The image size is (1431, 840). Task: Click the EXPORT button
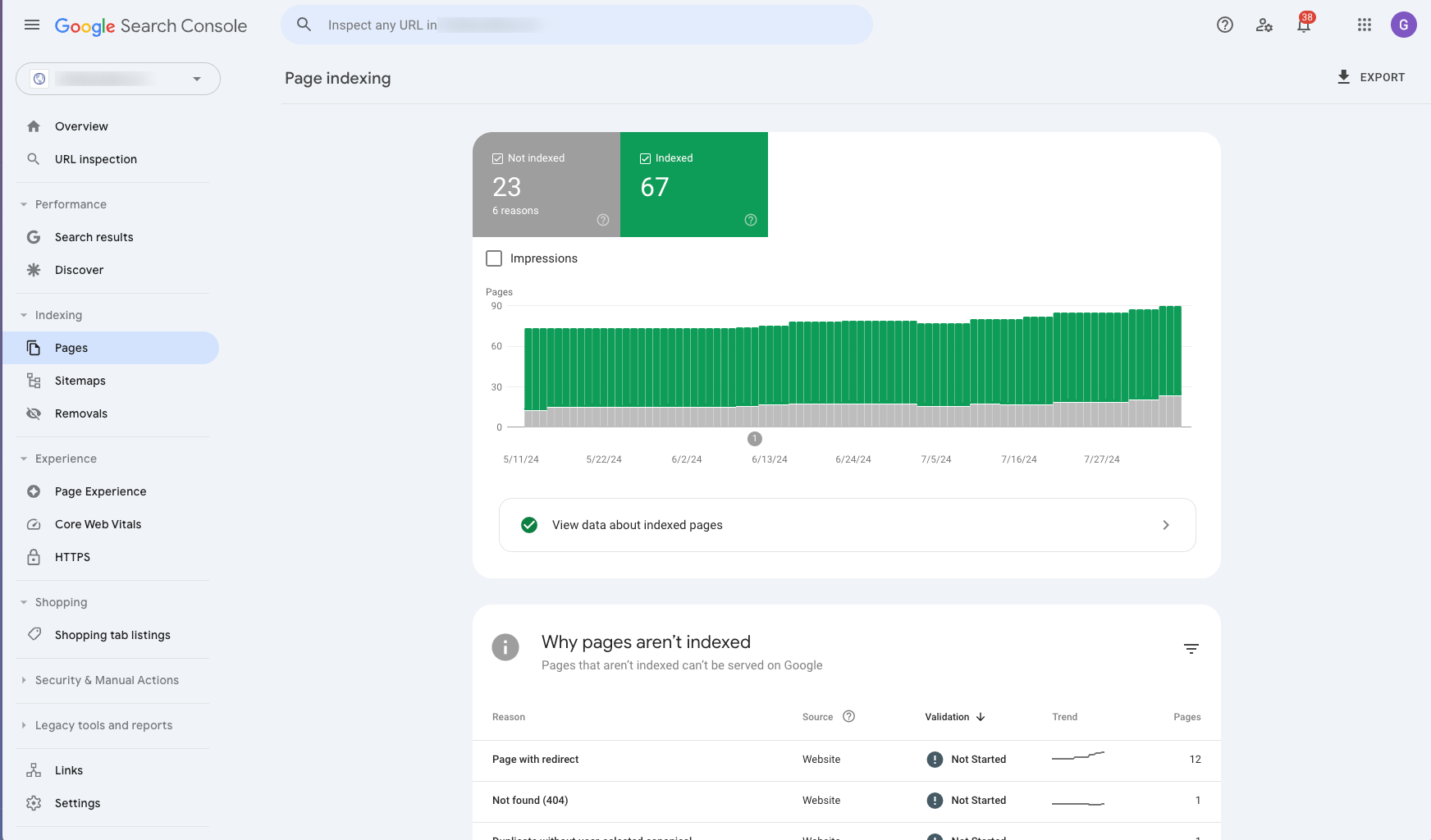tap(1370, 77)
